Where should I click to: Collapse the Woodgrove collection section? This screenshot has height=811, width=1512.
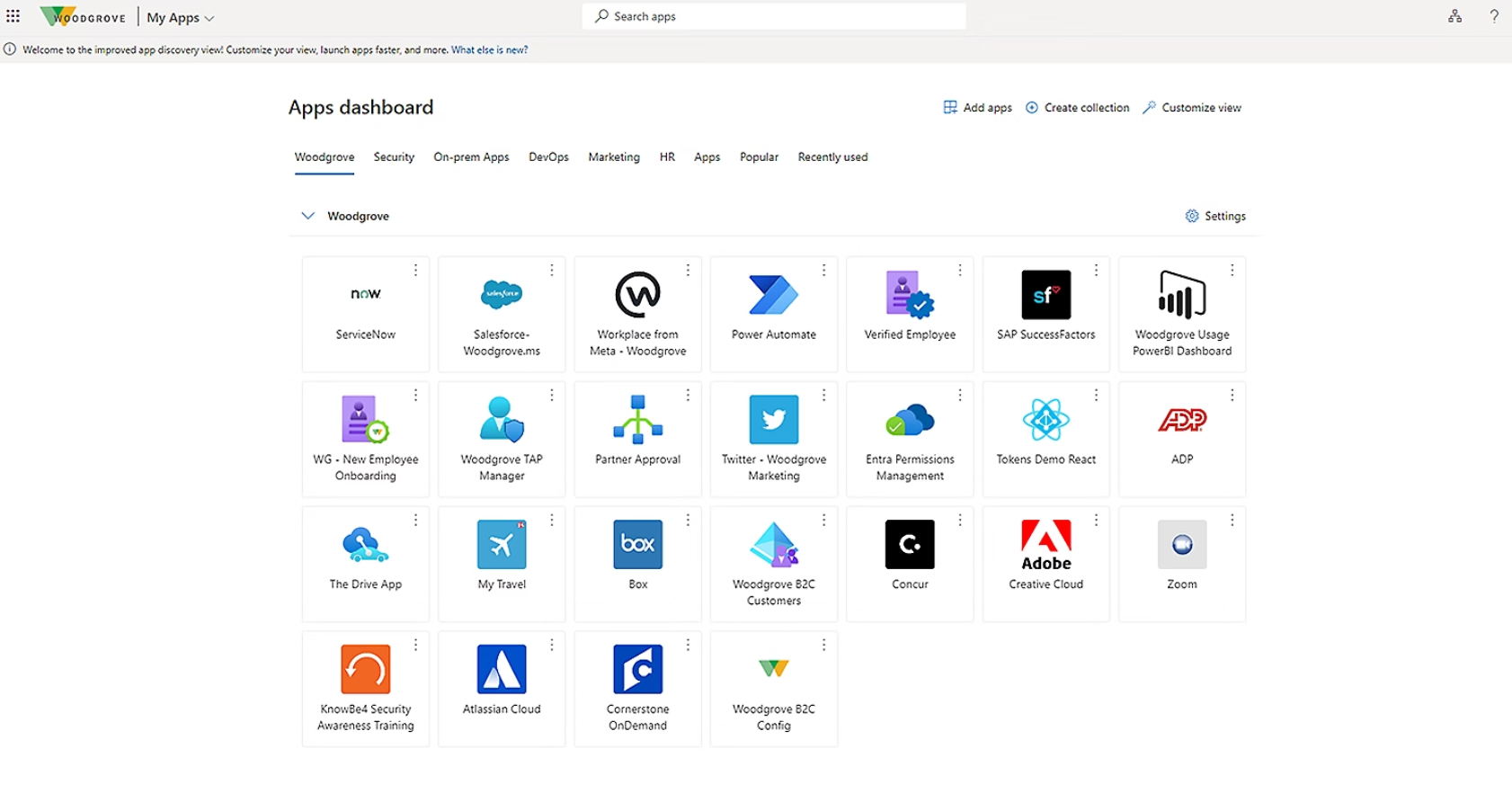point(307,216)
